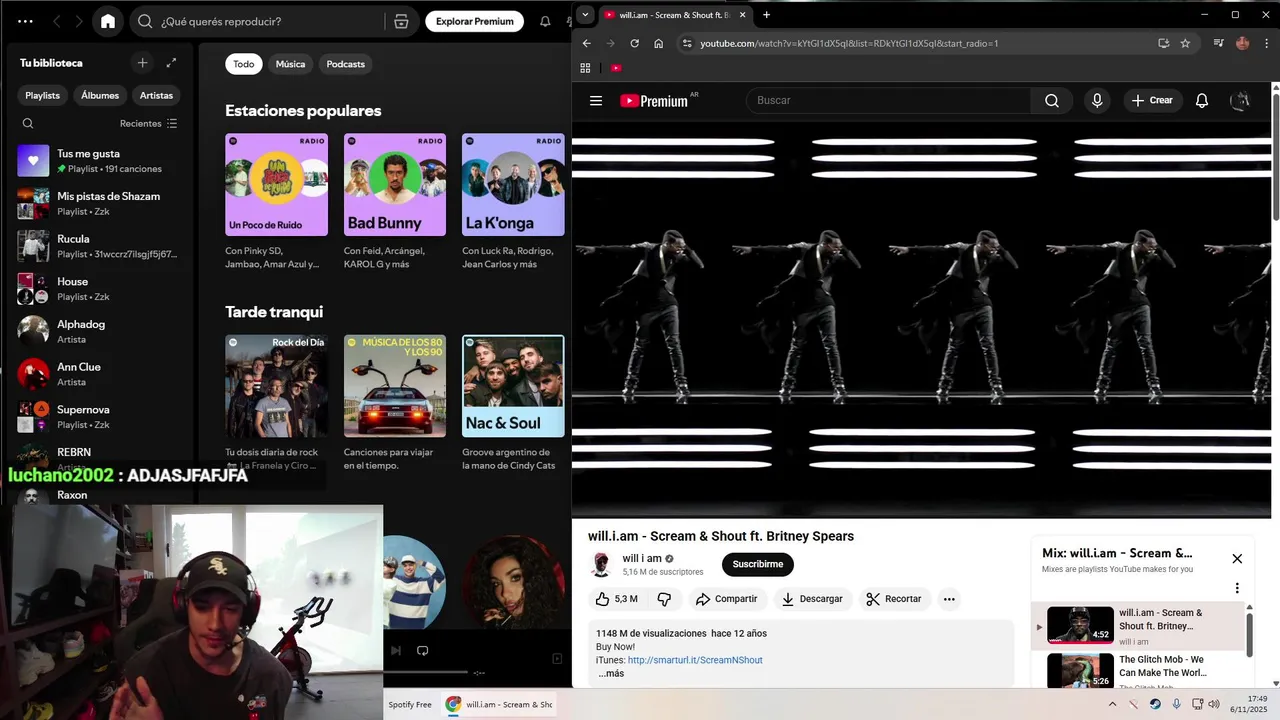Image resolution: width=1280 pixels, height=720 pixels.
Task: Open YouTube hamburger guide menu
Action: 596,100
